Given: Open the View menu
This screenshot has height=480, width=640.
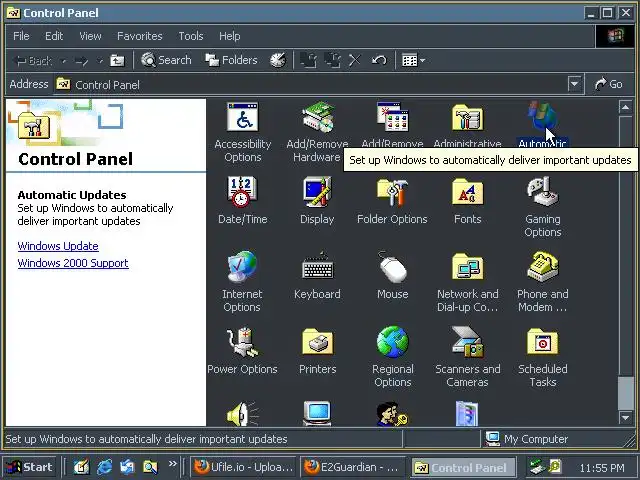Looking at the screenshot, I should [x=90, y=36].
